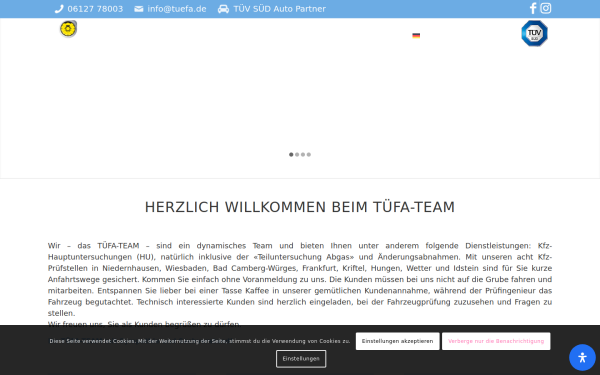Open the Instagram profile icon
The image size is (600, 375).
(546, 8)
